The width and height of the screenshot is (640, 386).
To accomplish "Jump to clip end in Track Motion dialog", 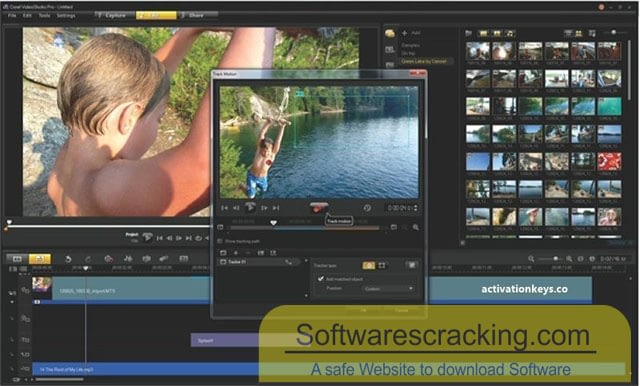I will tap(276, 208).
